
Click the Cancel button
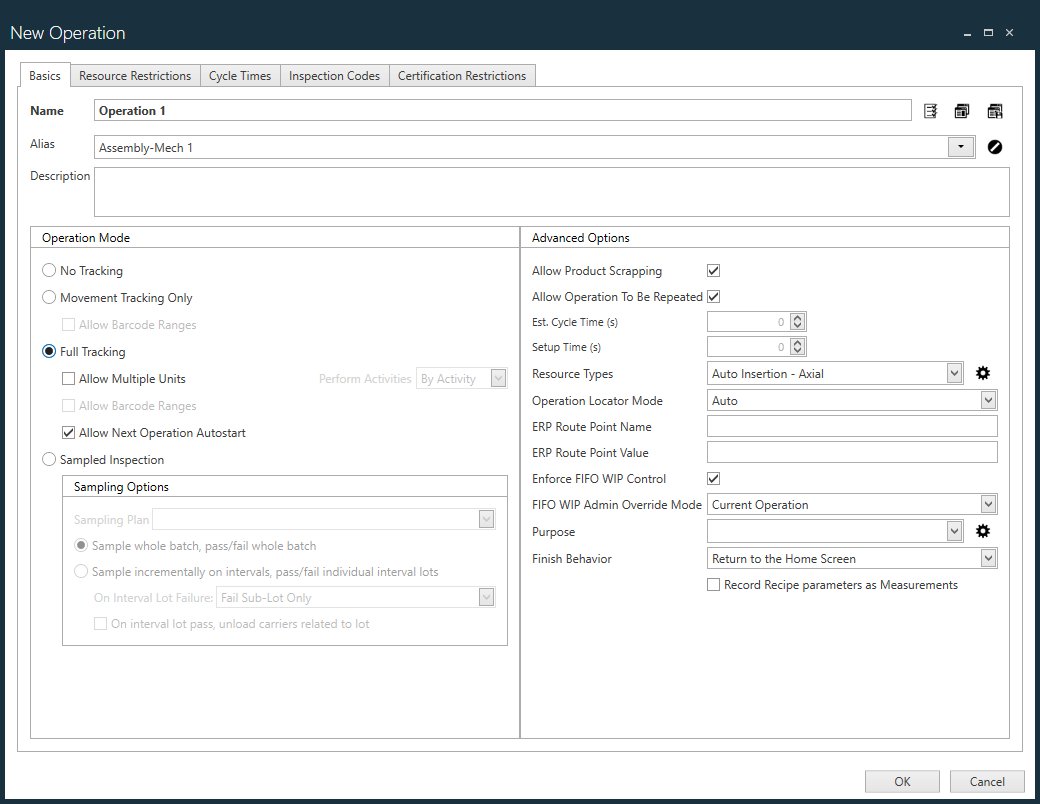click(x=987, y=781)
